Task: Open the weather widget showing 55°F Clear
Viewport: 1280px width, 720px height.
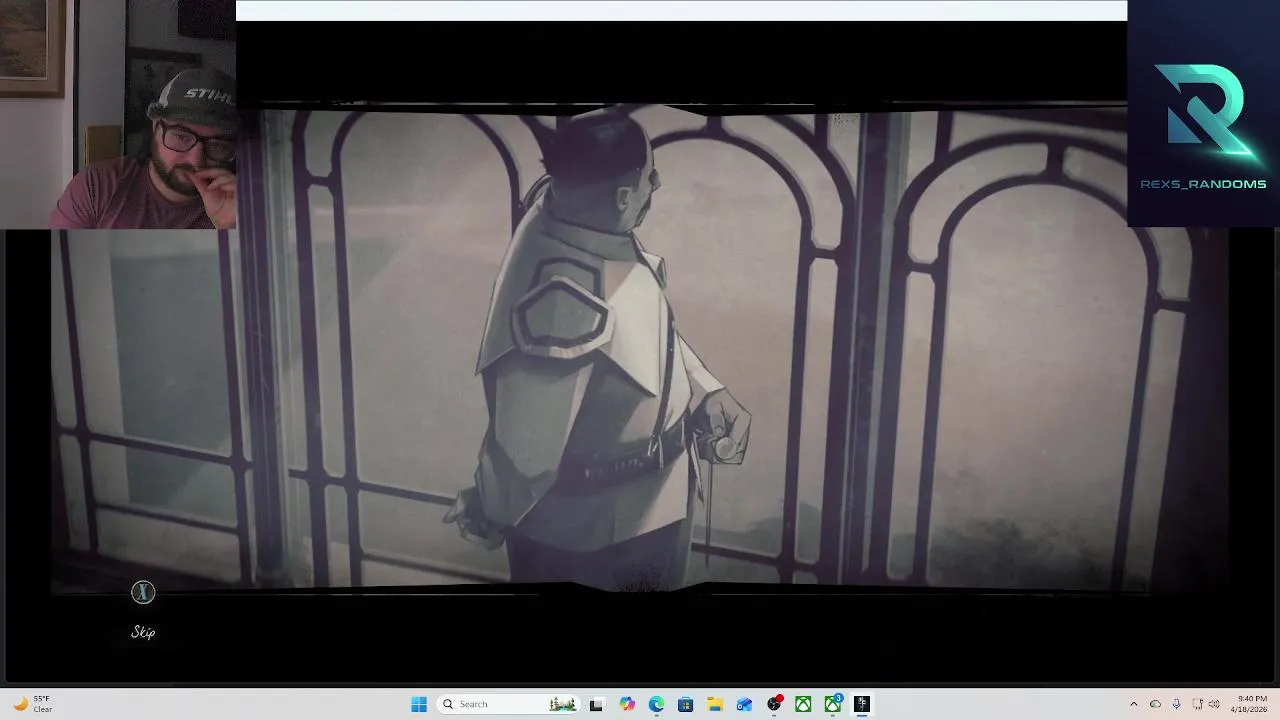Action: tap(32, 704)
